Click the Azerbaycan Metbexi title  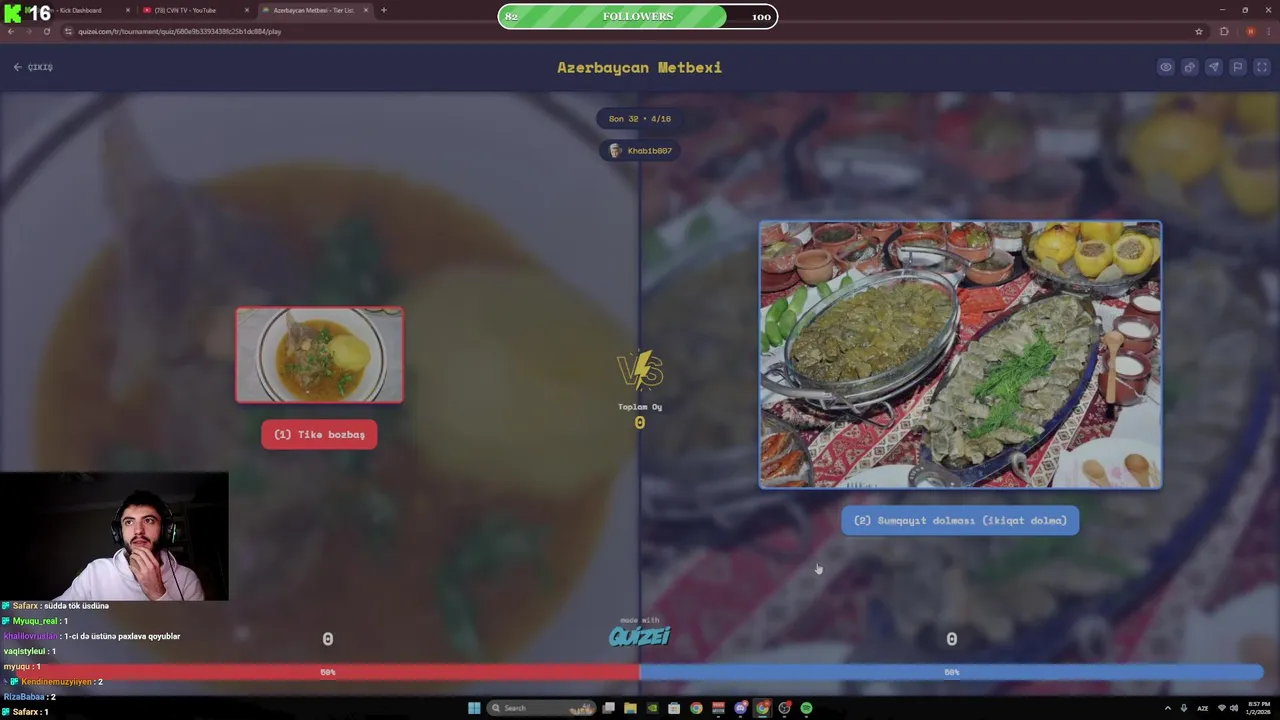pyautogui.click(x=639, y=67)
